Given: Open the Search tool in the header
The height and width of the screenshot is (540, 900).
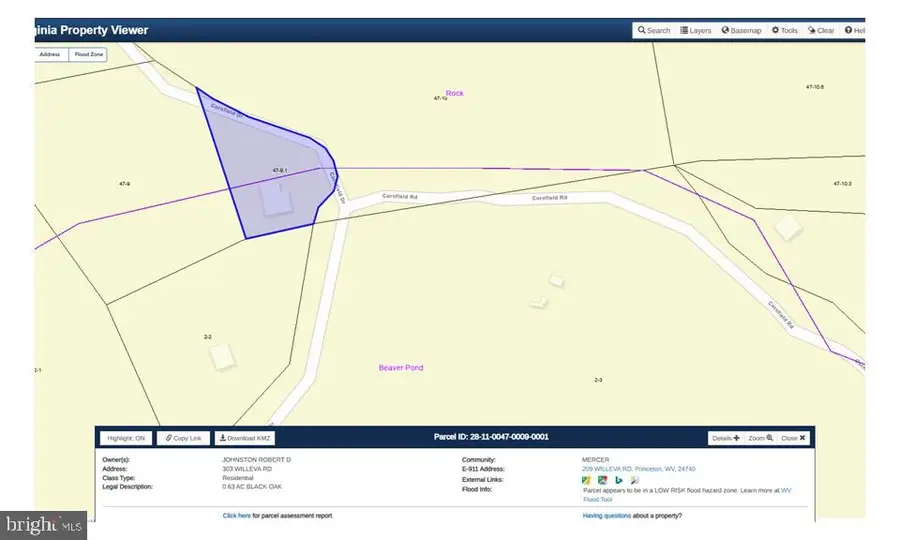Looking at the screenshot, I should (654, 30).
